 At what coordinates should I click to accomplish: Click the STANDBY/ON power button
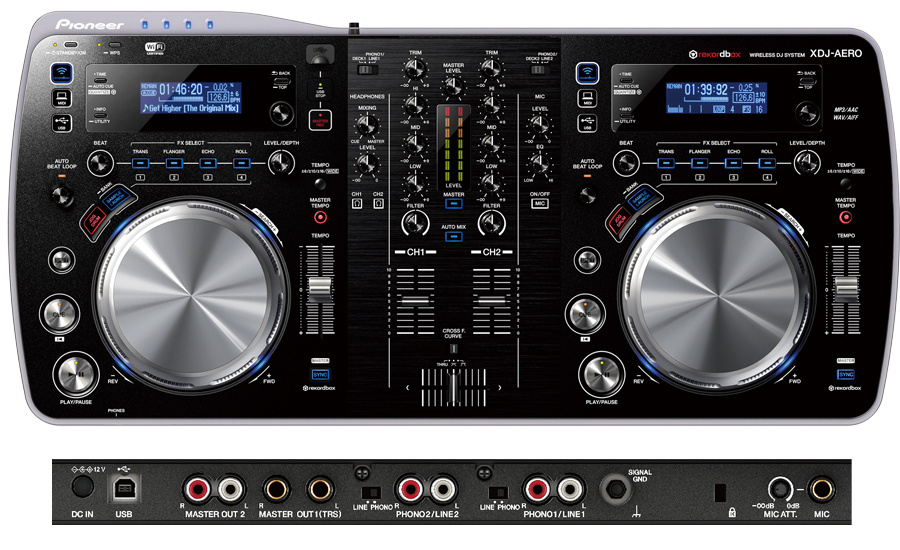point(71,45)
